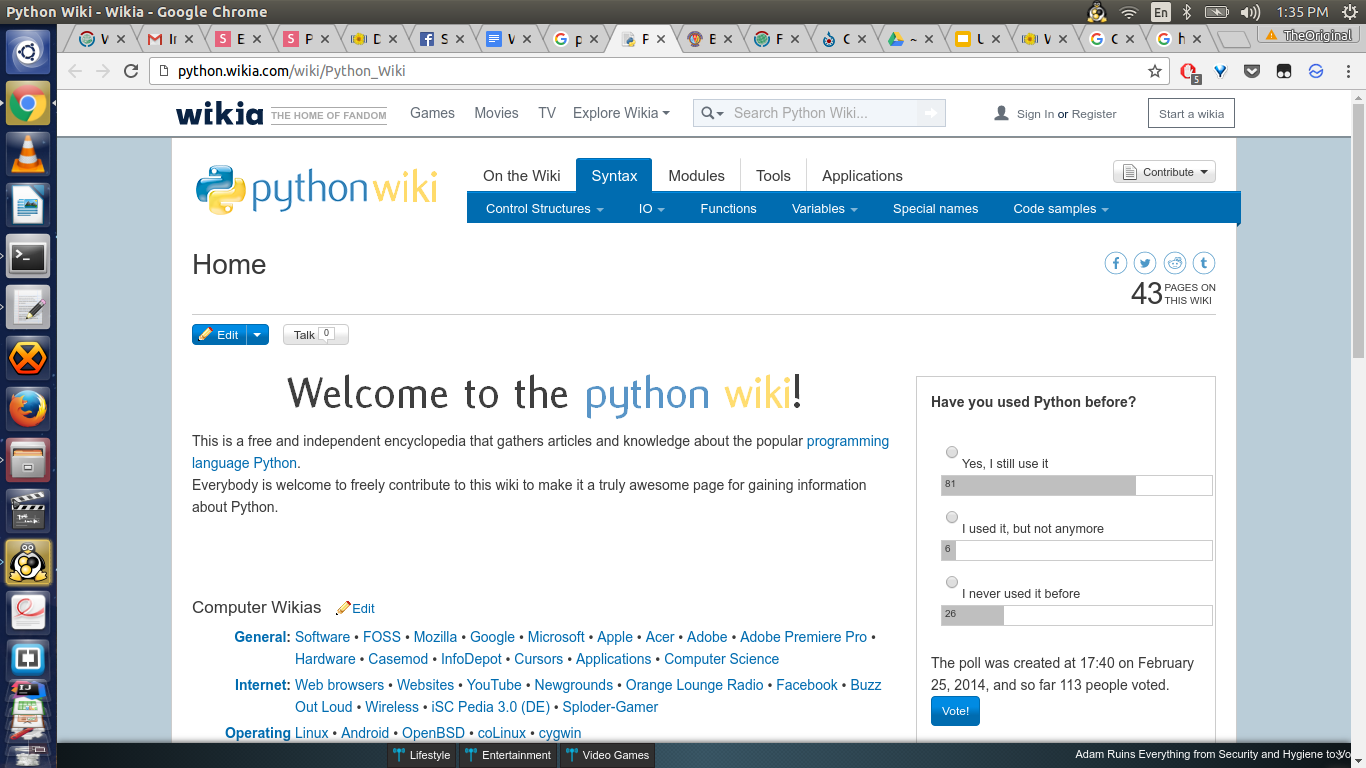Open the 'On the Wiki' tab
The image size is (1366, 768).
tap(522, 176)
